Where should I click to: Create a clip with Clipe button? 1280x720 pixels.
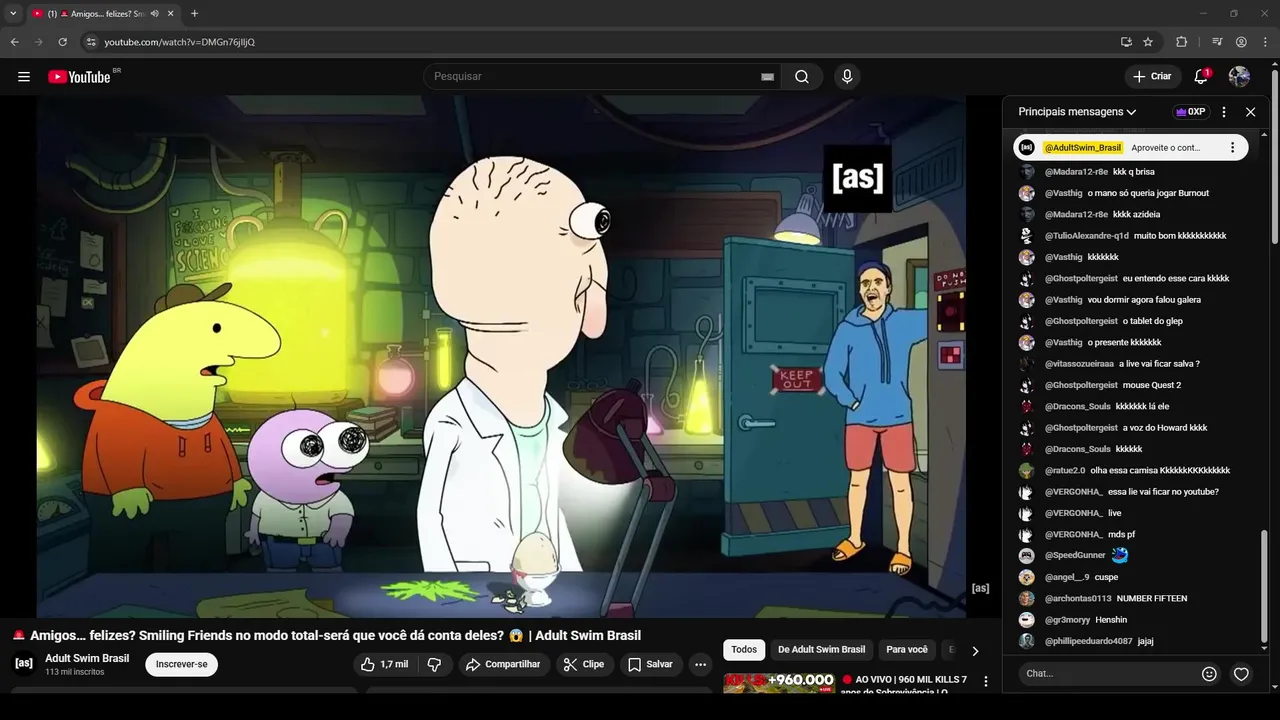[584, 664]
